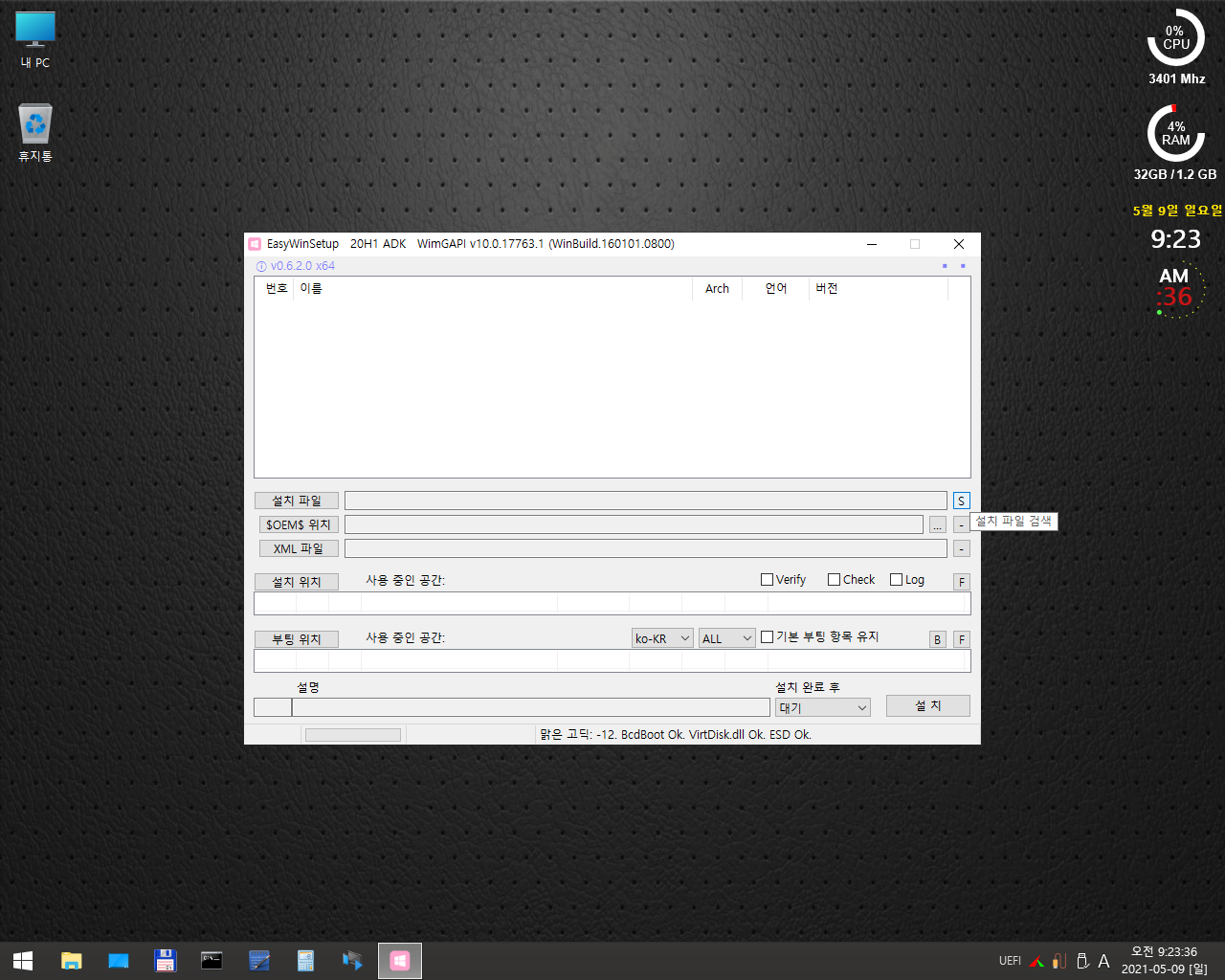Click the 'A' input mode tray indicator
Screen dimensions: 1225x980
click(1103, 961)
